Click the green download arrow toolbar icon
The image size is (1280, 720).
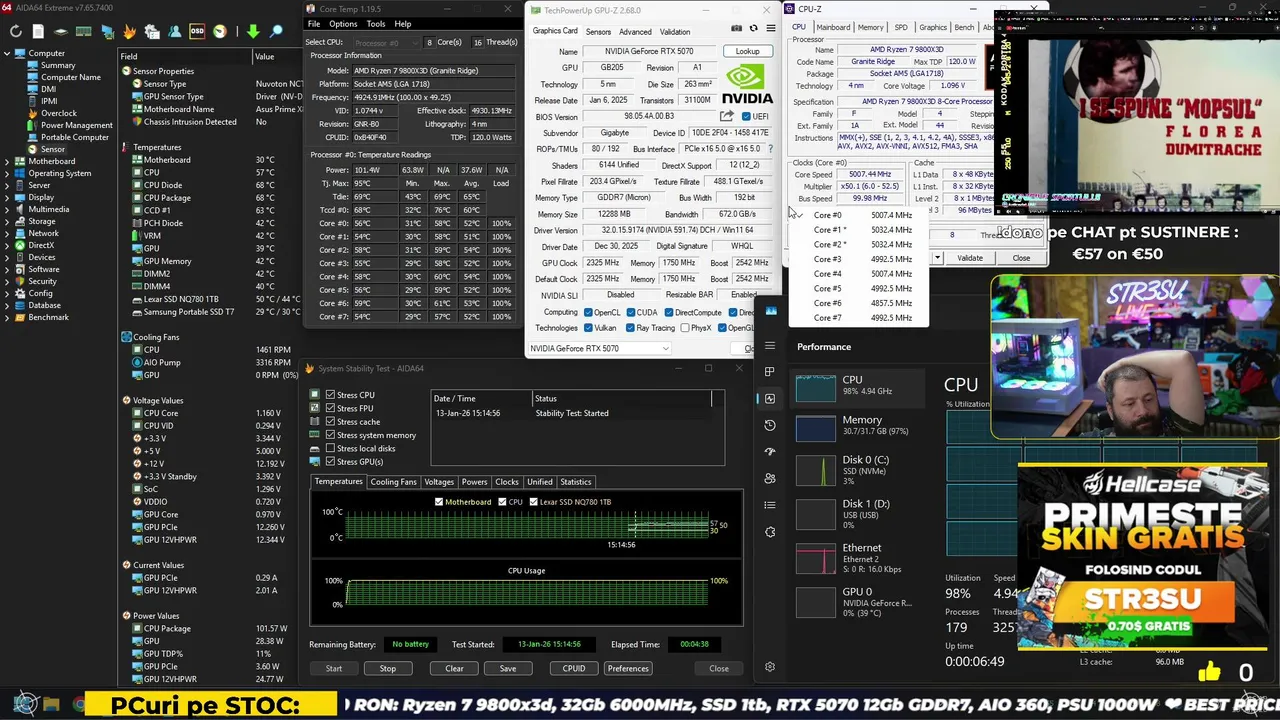253,32
